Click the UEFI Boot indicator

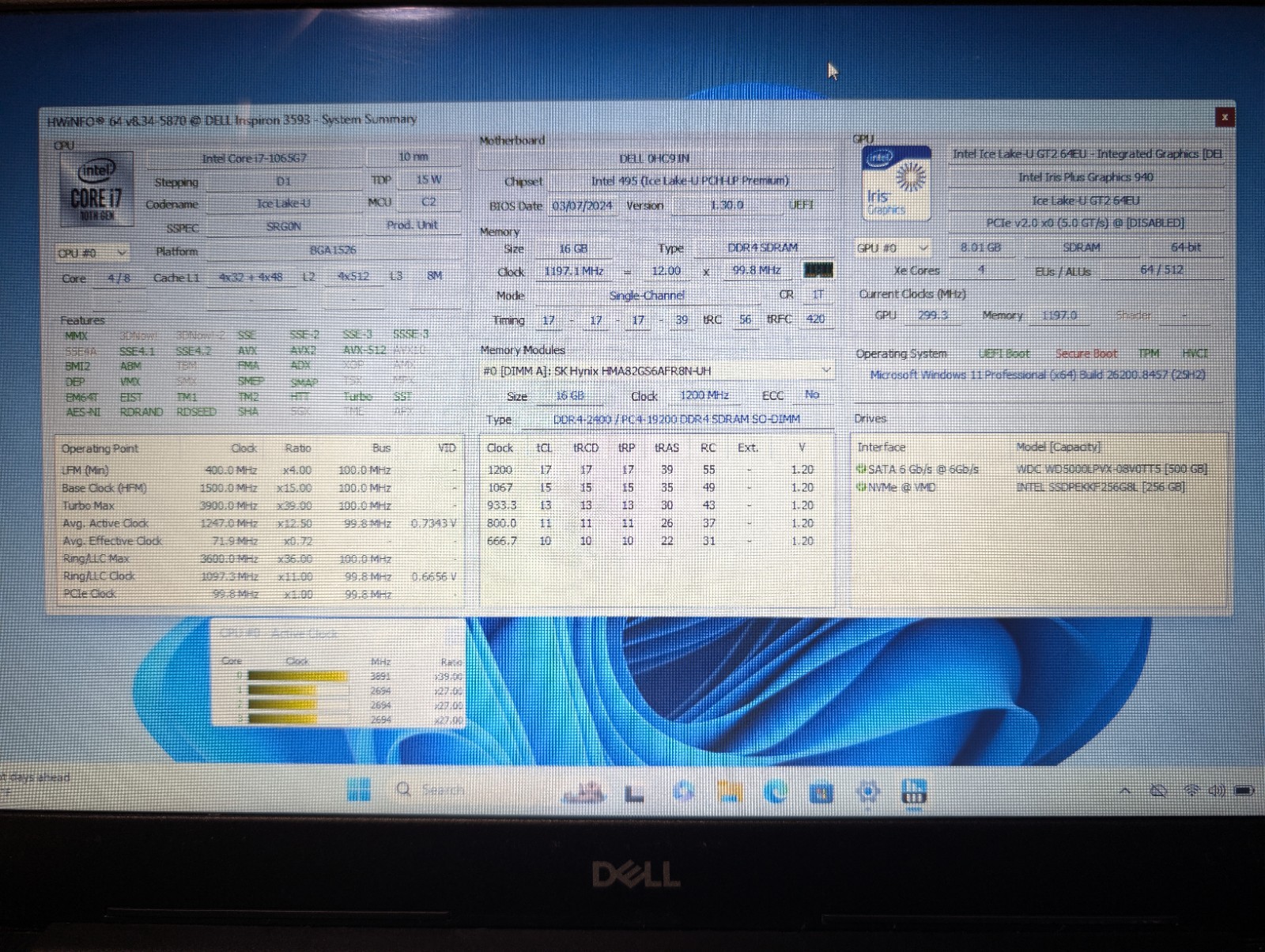pos(1004,353)
